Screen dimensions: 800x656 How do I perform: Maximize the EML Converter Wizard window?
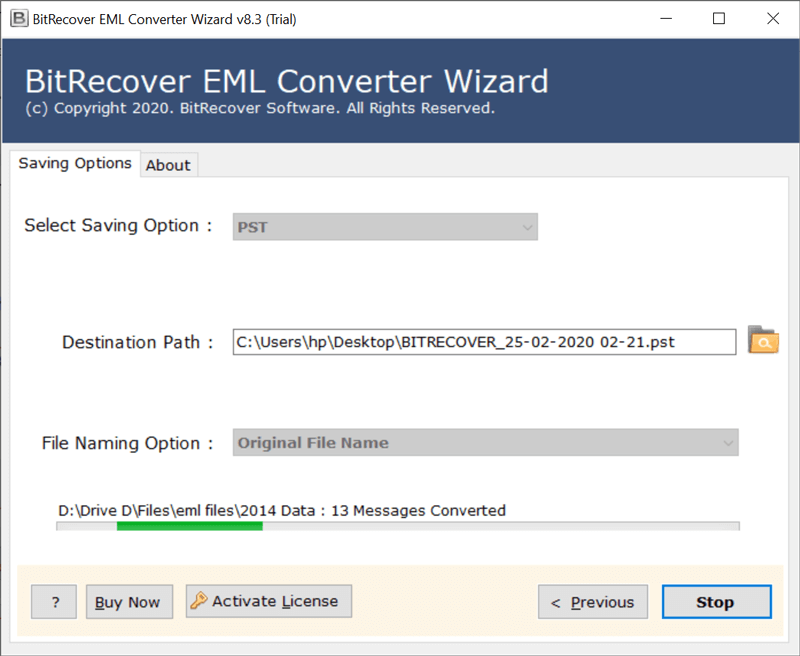(719, 19)
